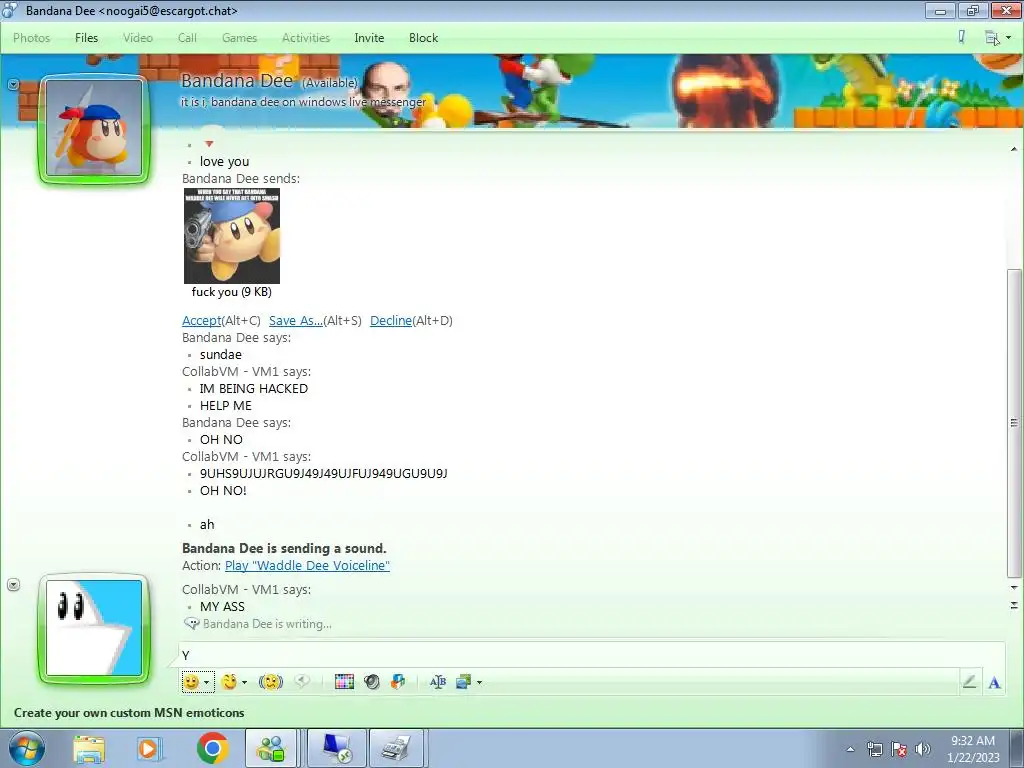Open the Messenger Plus scripts icon
This screenshot has height=768, width=1024.
click(x=398, y=682)
